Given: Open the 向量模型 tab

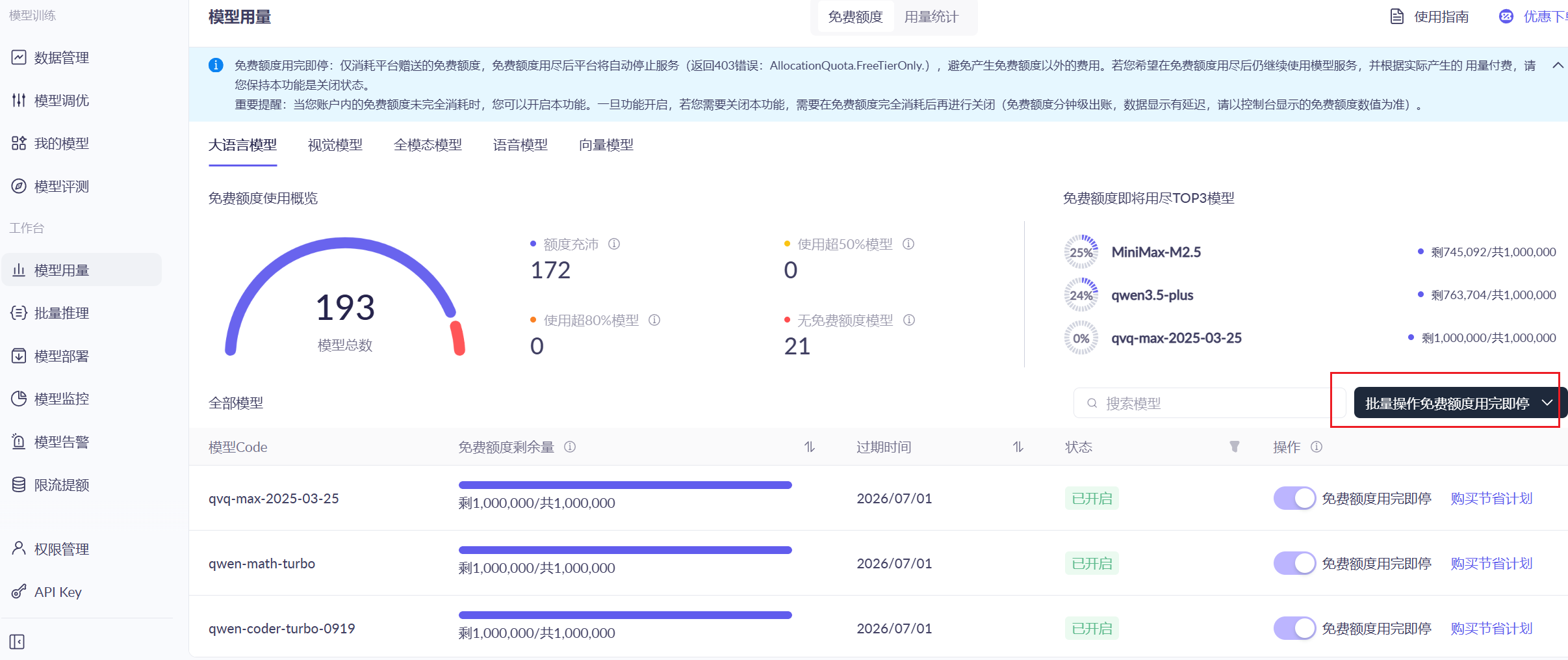Looking at the screenshot, I should (x=606, y=145).
